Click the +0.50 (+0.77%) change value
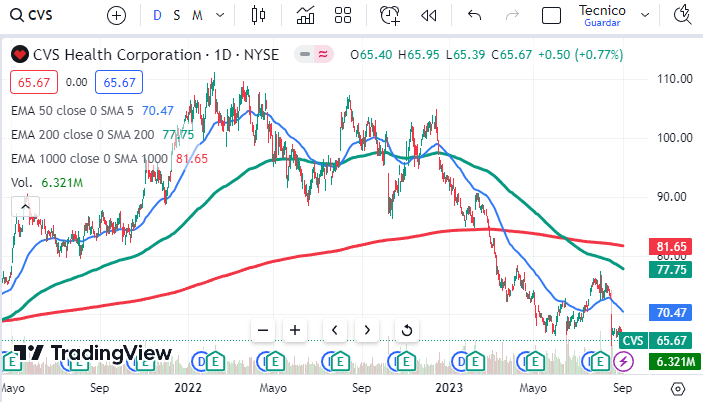 point(581,55)
